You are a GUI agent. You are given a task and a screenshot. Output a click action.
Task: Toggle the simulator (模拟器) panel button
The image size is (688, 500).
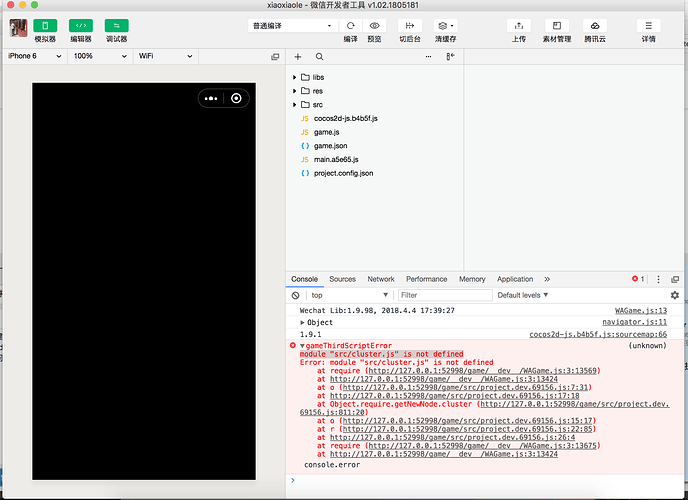pos(45,25)
